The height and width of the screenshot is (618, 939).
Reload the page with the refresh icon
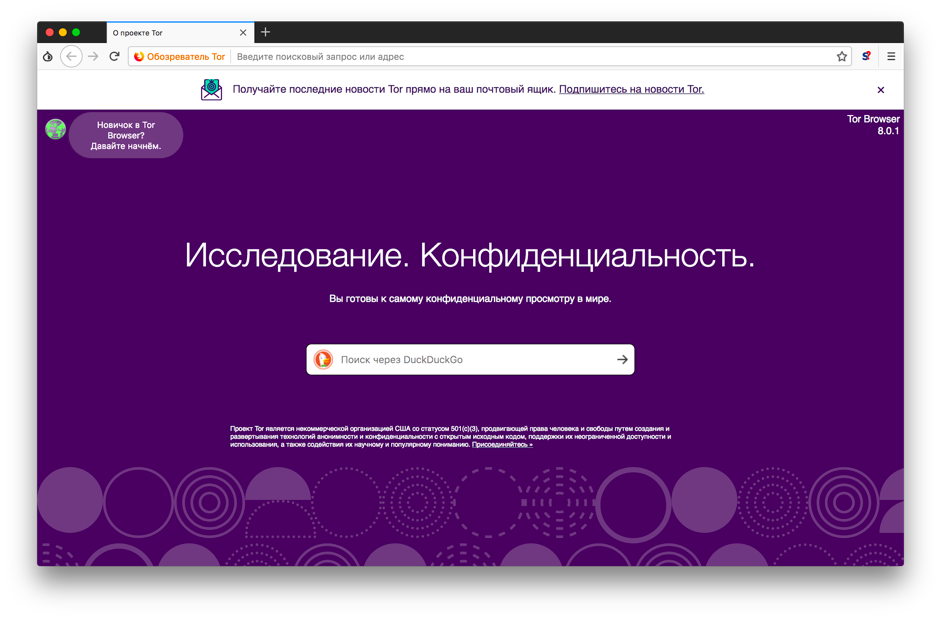click(114, 56)
